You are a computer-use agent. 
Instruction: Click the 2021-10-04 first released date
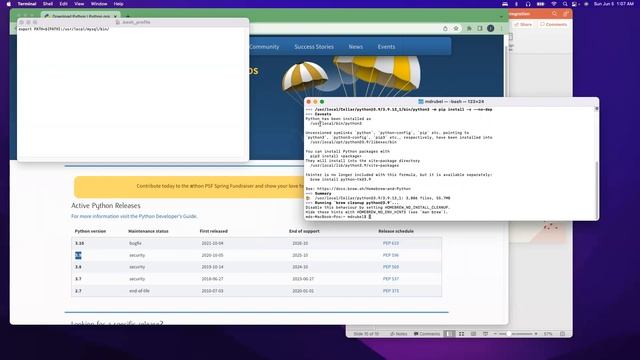[212, 243]
